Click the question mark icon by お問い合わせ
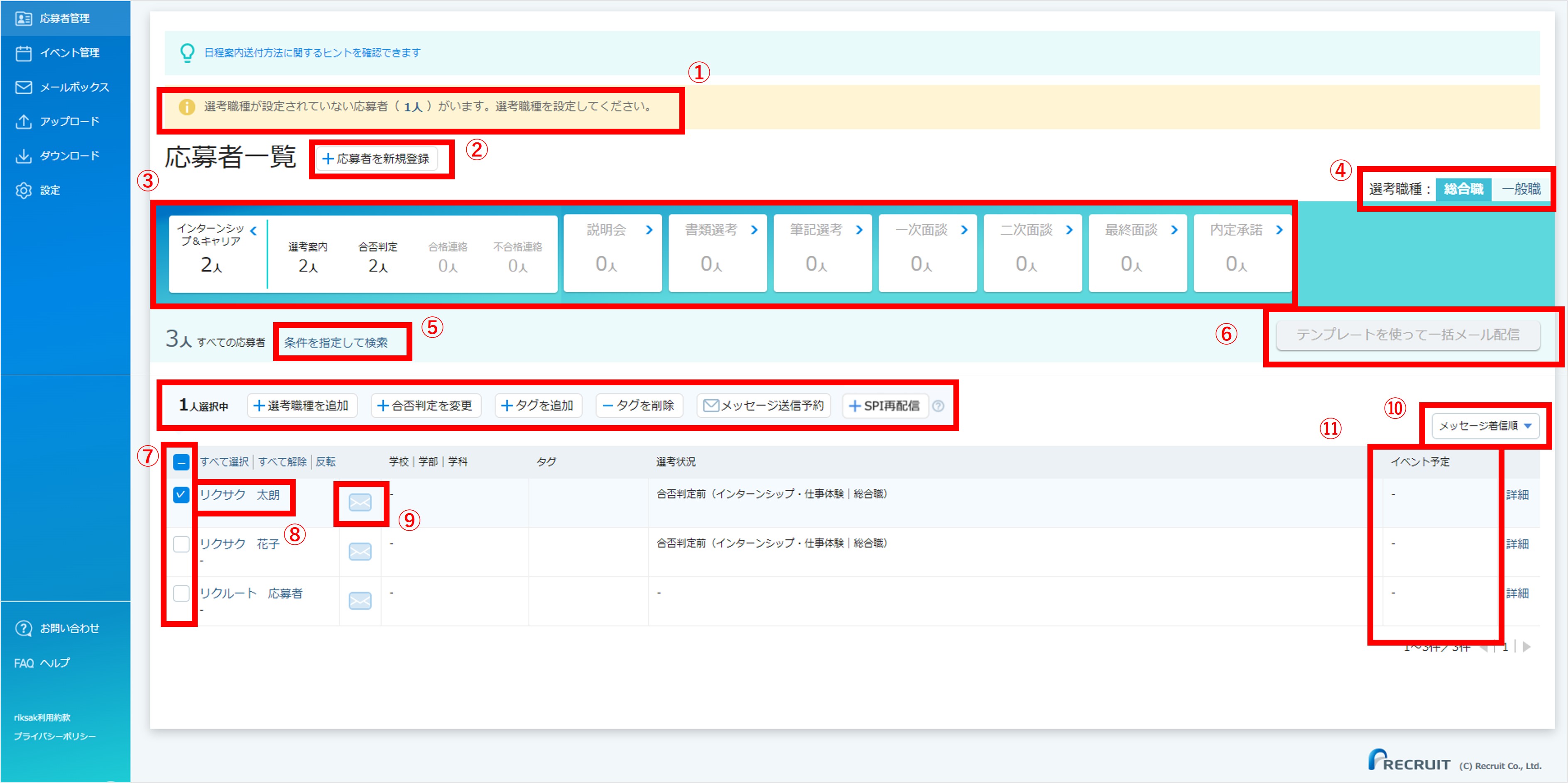The height and width of the screenshot is (783, 1568). (24, 629)
